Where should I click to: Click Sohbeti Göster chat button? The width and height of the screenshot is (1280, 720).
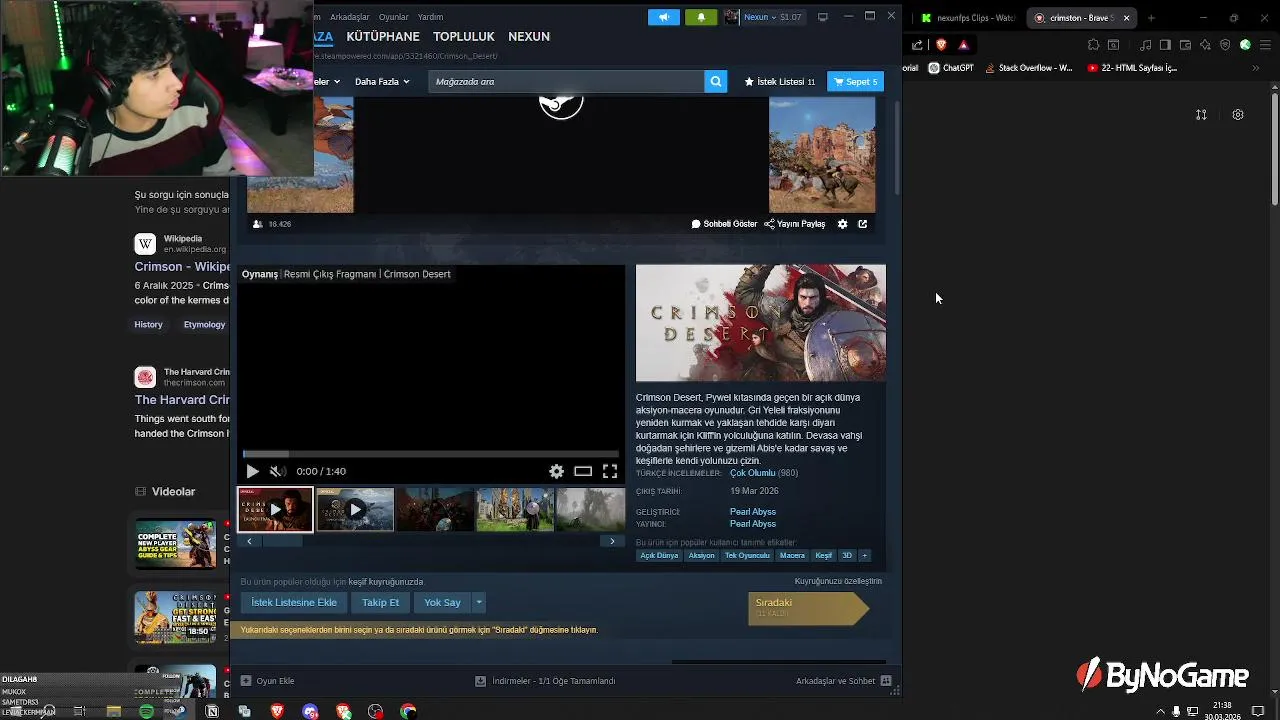724,224
